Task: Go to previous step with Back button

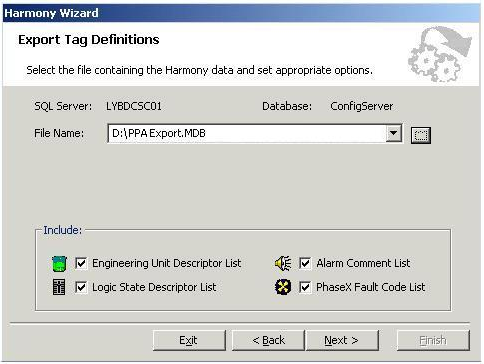Action: pos(268,340)
